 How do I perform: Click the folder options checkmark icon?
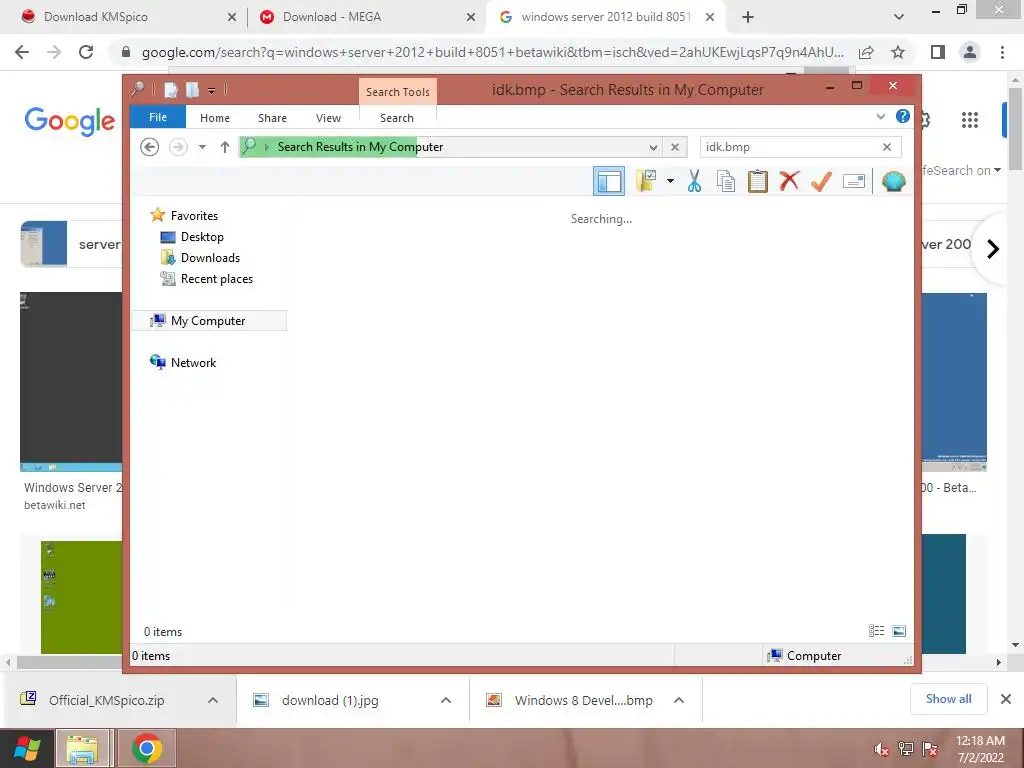point(646,181)
